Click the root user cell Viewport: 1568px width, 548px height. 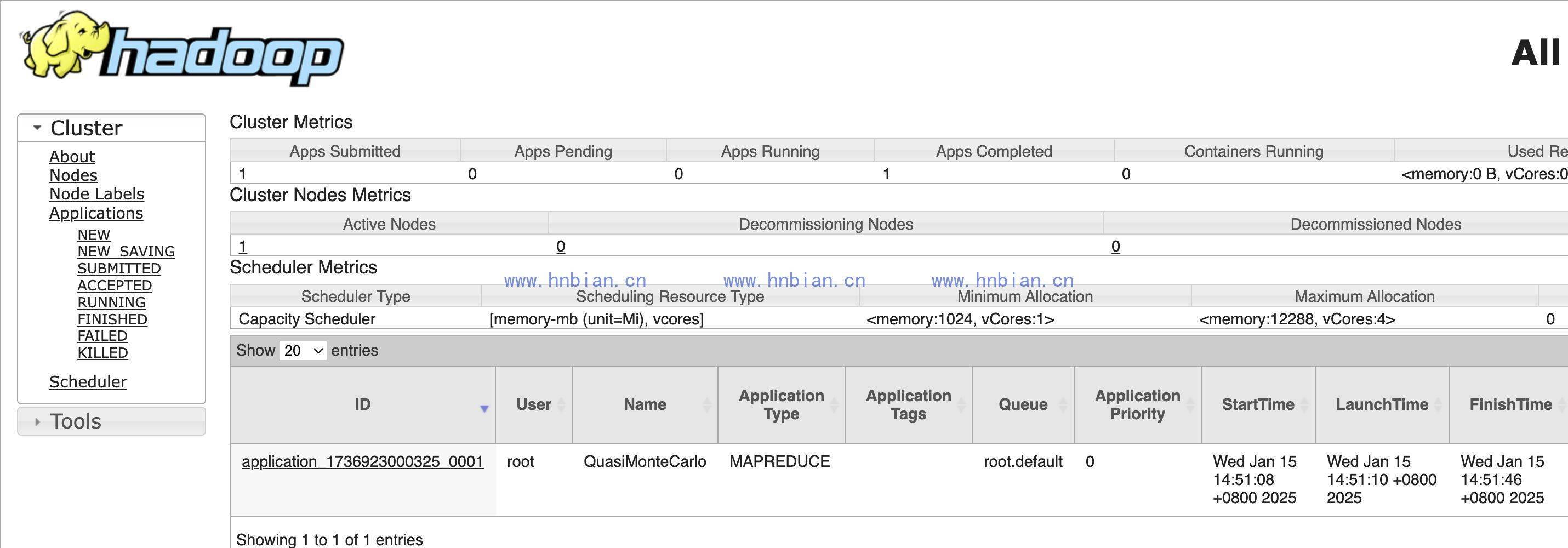521,461
